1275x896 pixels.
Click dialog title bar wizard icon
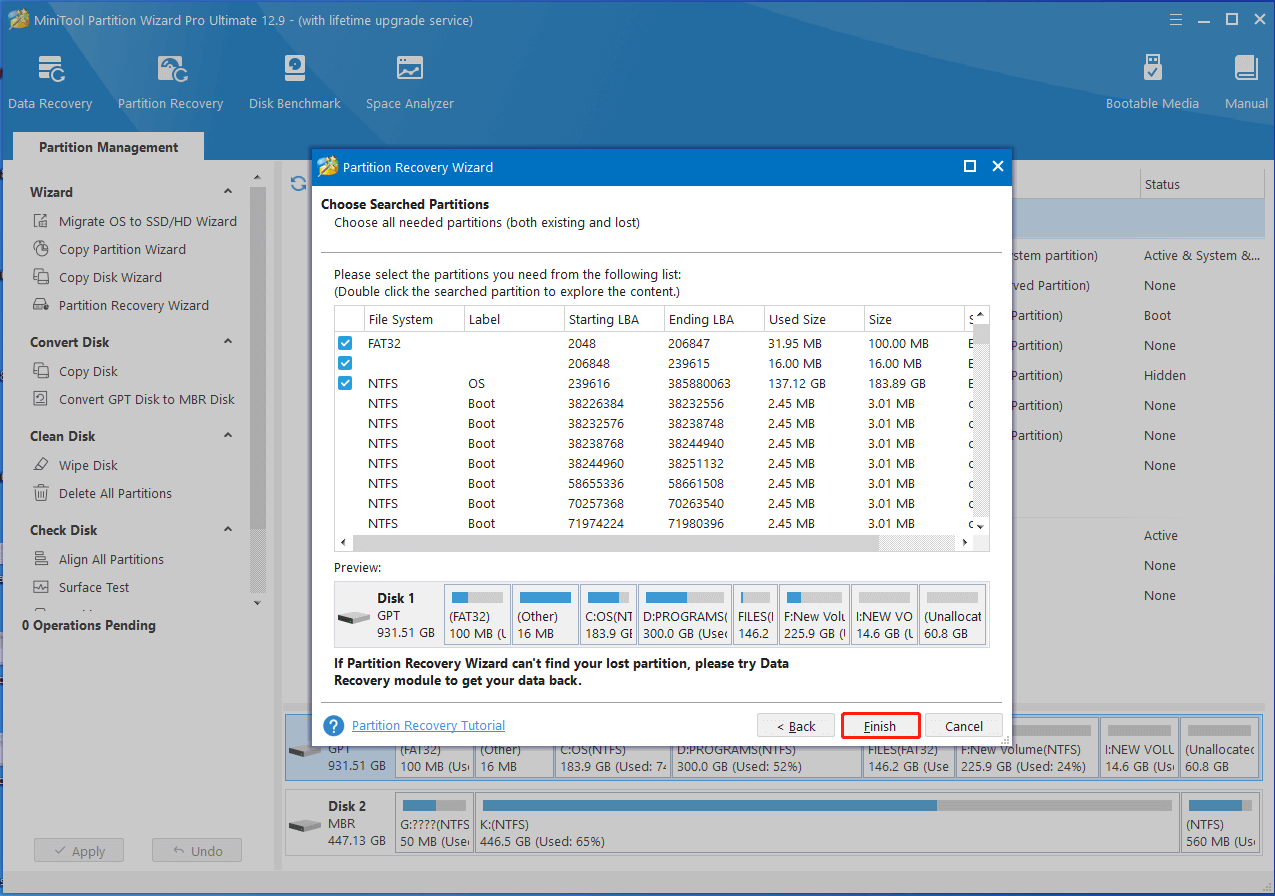coord(327,167)
